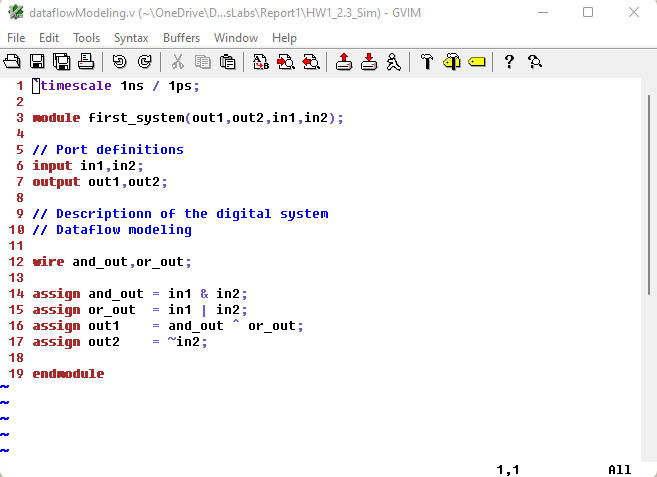Open the Window menu
The height and width of the screenshot is (477, 657).
(236, 38)
